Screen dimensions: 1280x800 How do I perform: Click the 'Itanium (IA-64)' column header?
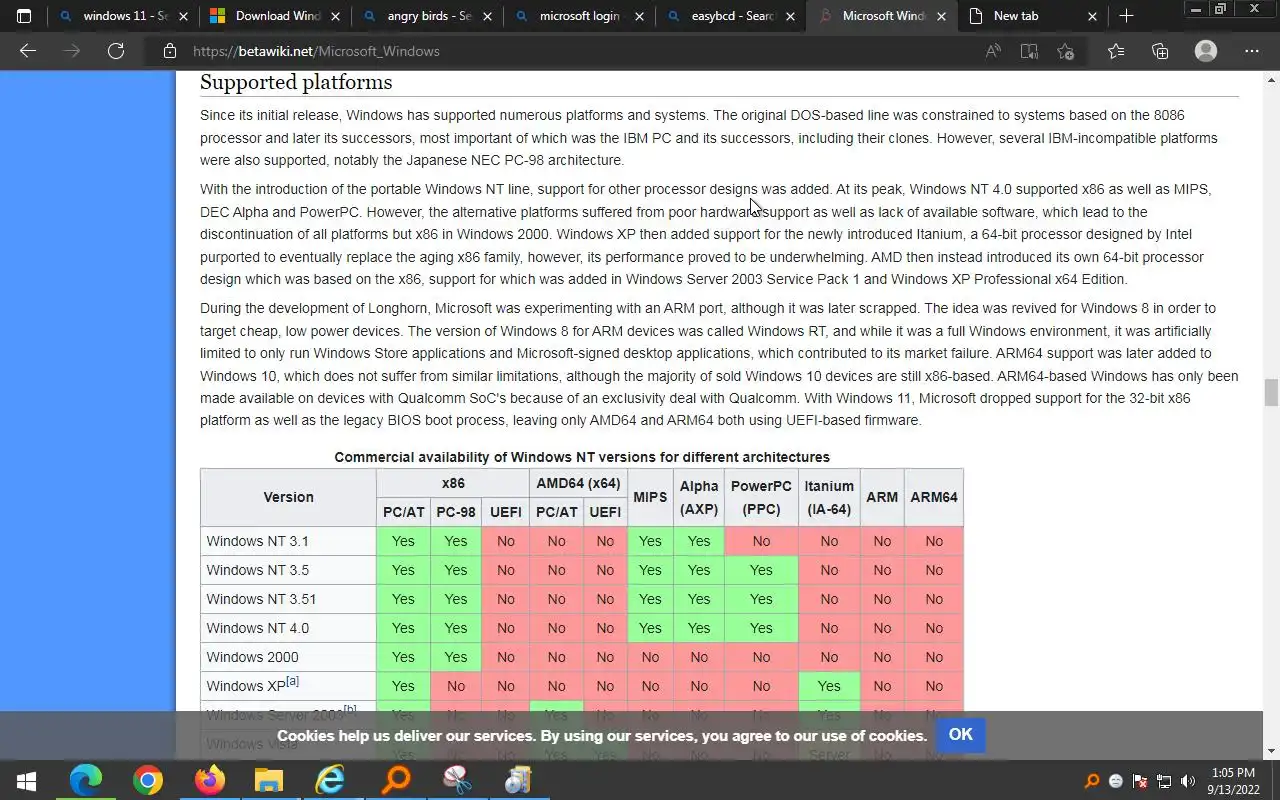tap(829, 497)
